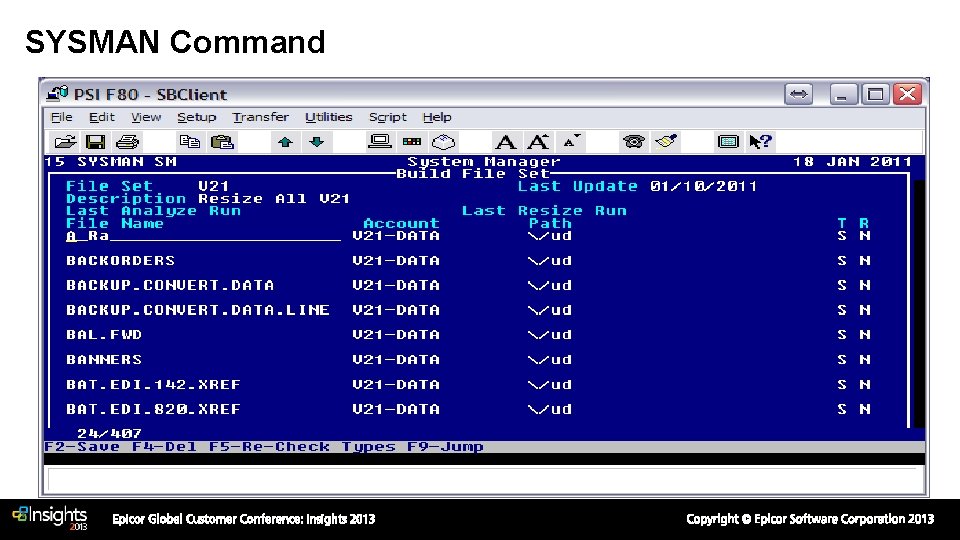Screen dimensions: 960x540
Task: Open the Setup menu
Action: coord(197,117)
